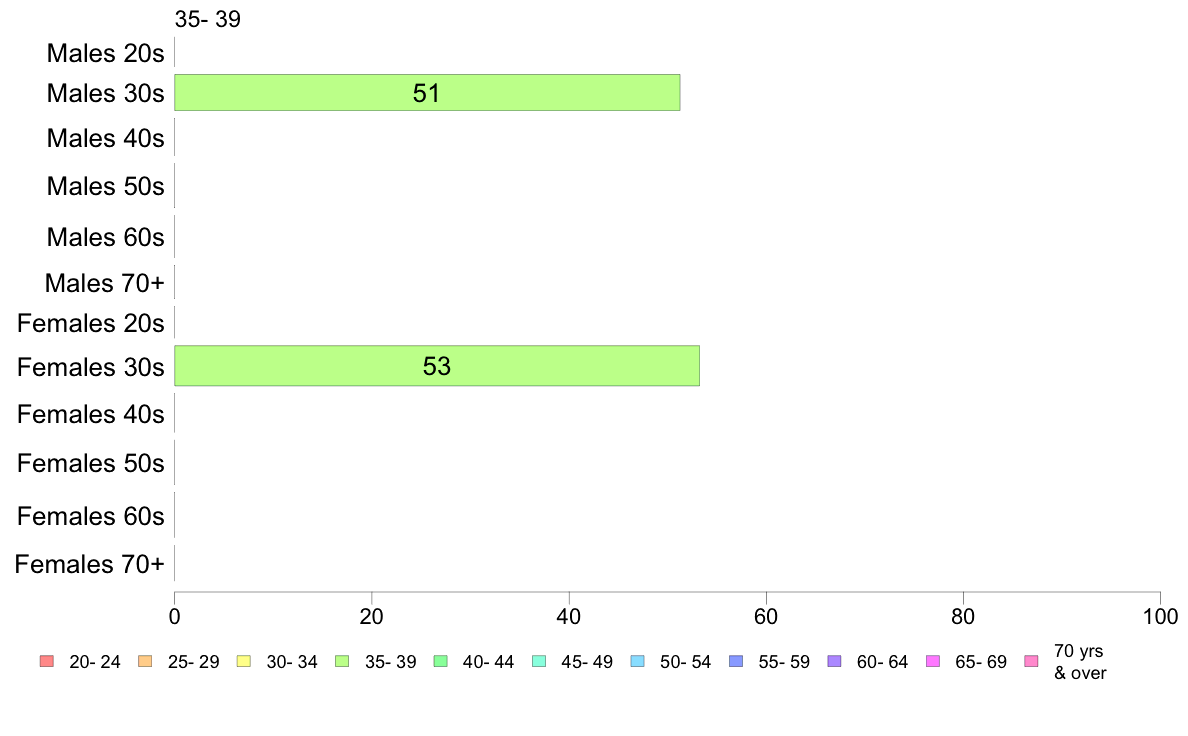Click the 70 yrs & over legend swatch
This screenshot has height=736, width=1188.
[1031, 661]
